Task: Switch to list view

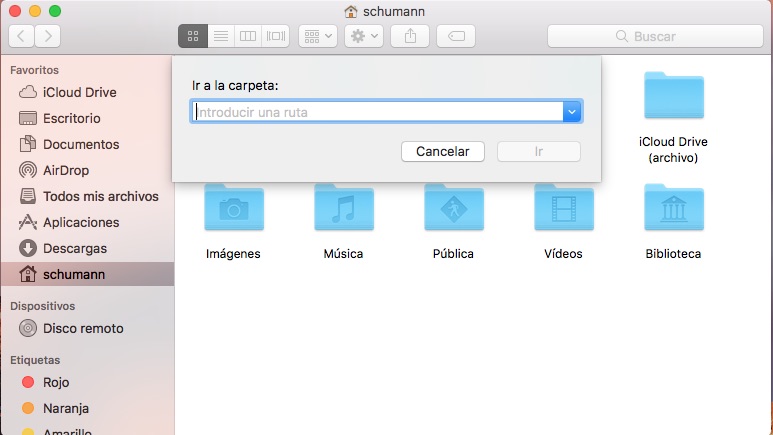Action: (221, 36)
